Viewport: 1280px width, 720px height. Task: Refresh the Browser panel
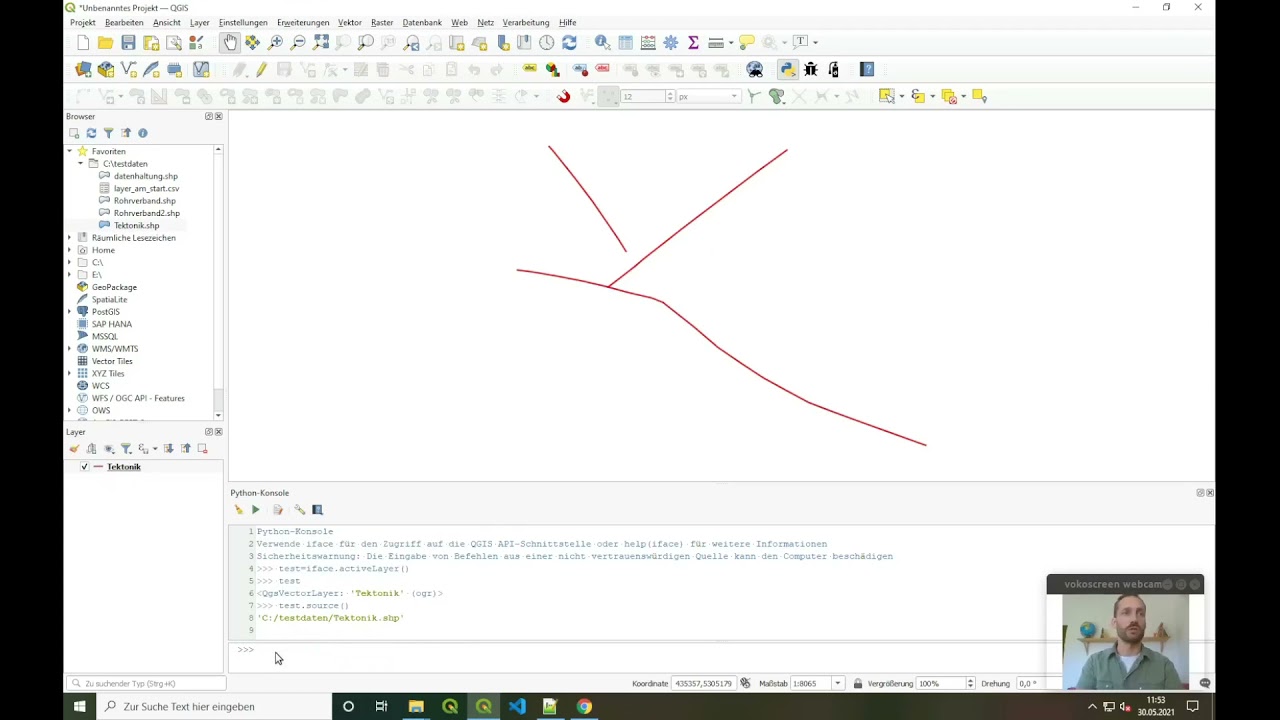pyautogui.click(x=91, y=133)
